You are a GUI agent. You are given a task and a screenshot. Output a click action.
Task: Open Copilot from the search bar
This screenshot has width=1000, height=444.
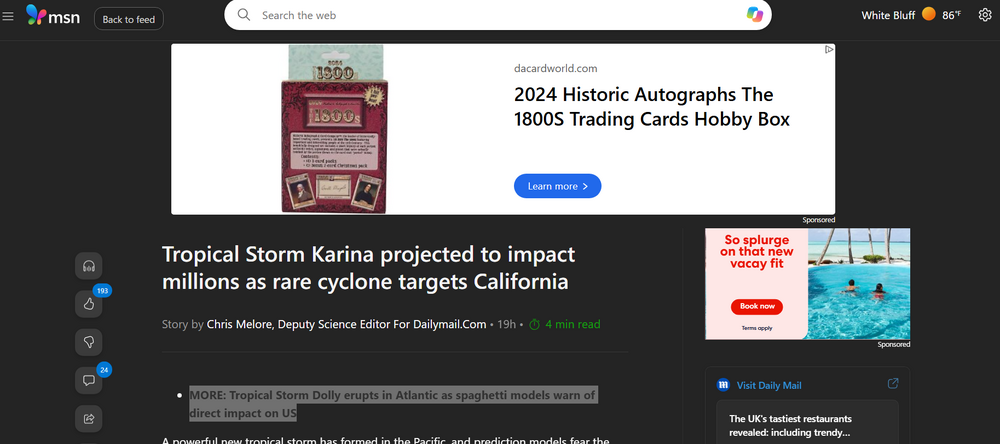point(755,15)
